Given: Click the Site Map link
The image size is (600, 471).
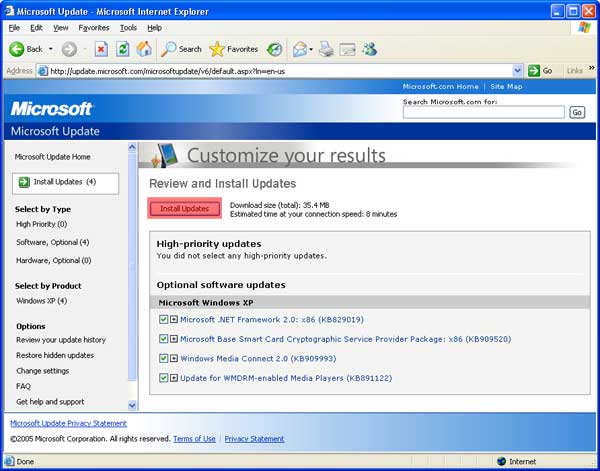Looking at the screenshot, I should (x=506, y=86).
